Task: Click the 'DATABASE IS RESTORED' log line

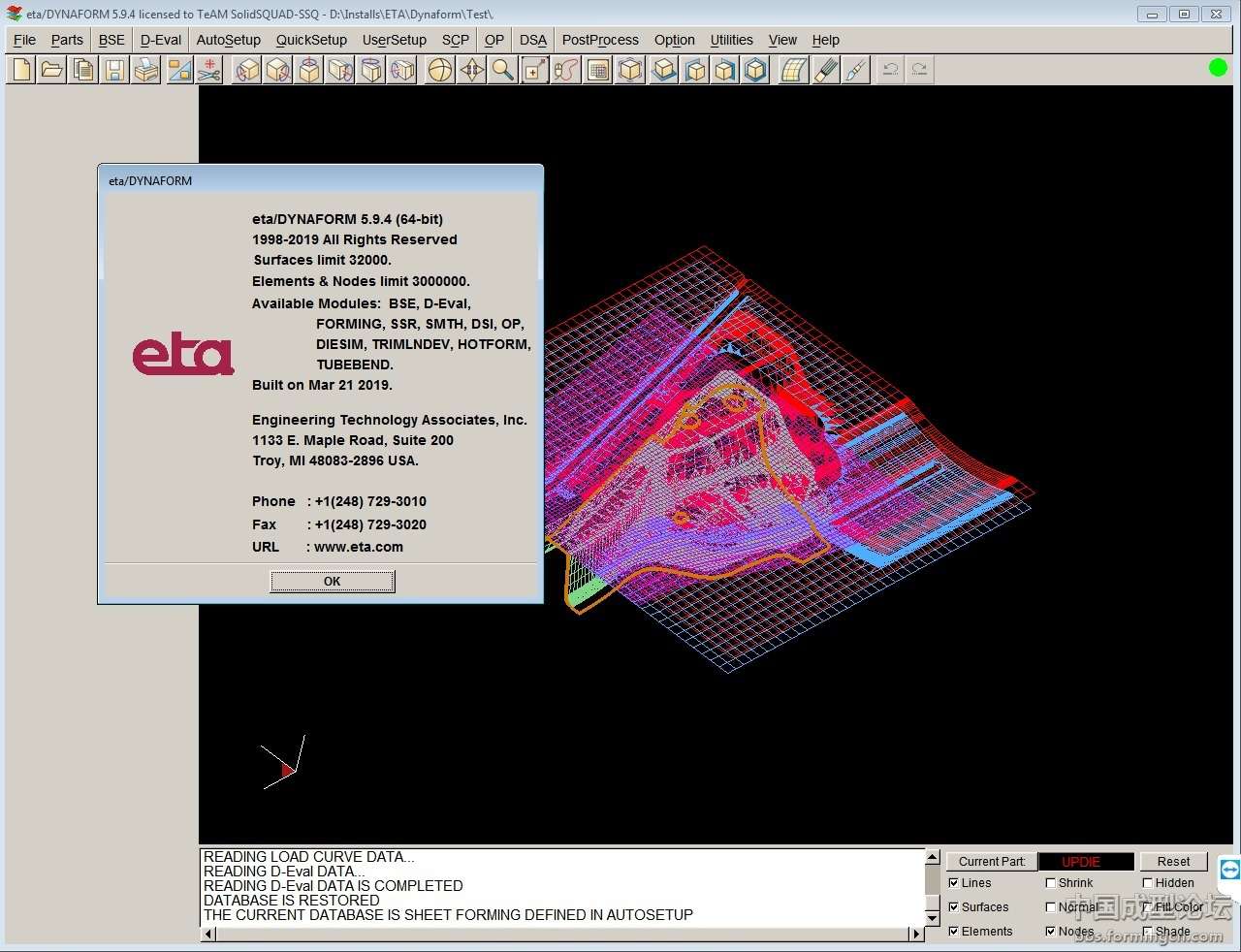Action: [292, 901]
